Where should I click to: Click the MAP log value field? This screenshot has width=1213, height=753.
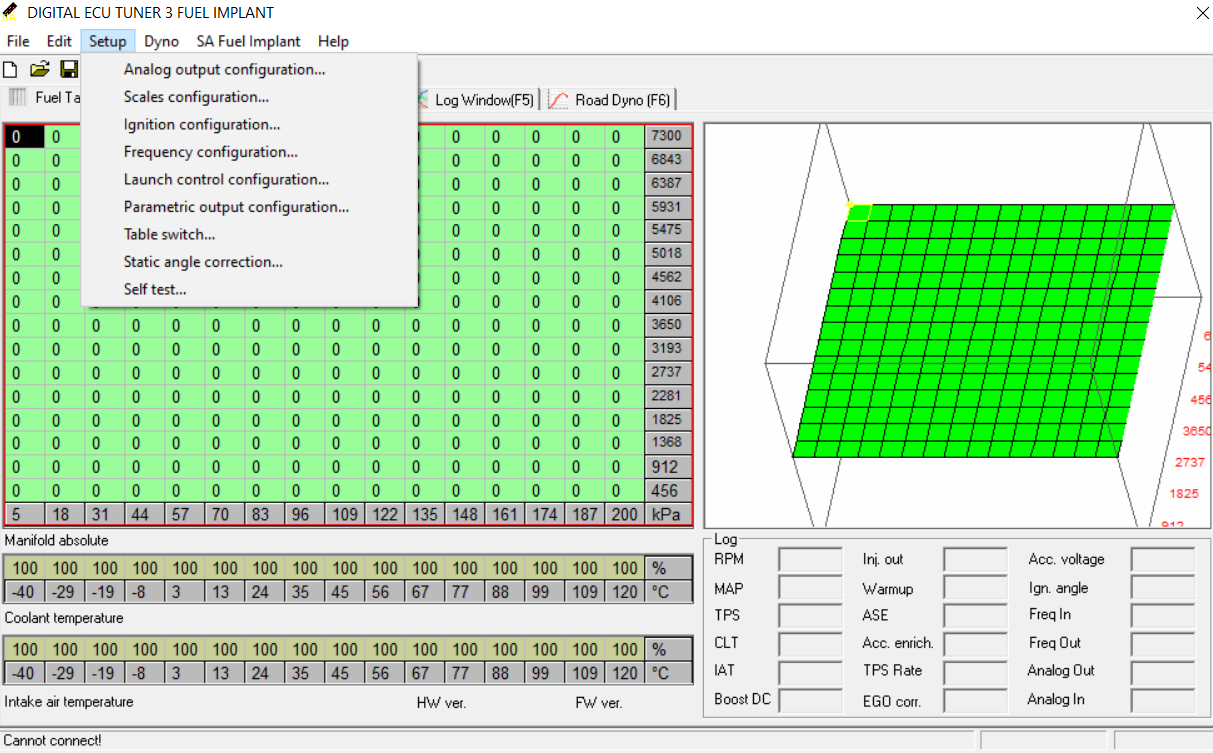point(810,588)
